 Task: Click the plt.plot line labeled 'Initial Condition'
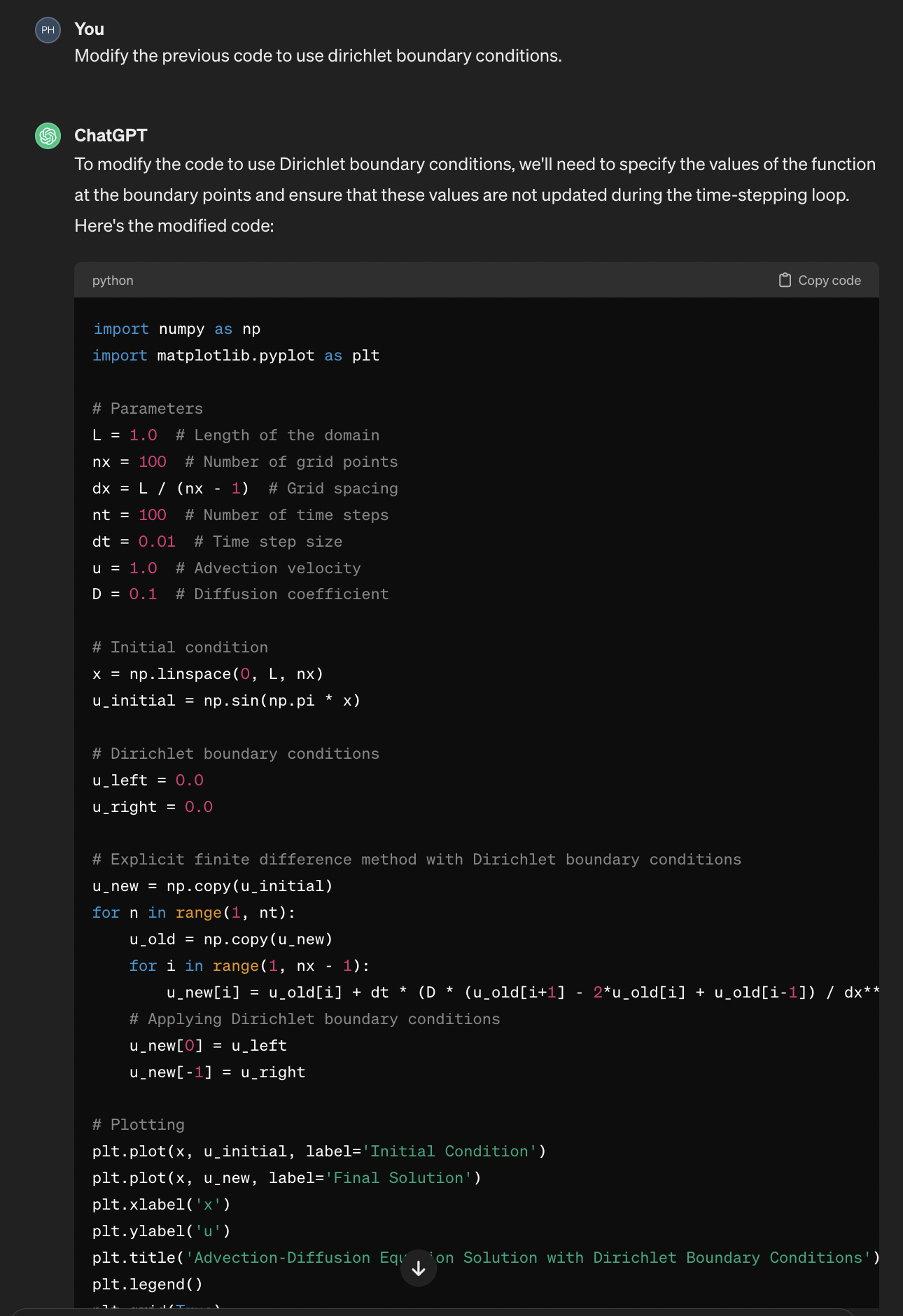point(319,1151)
